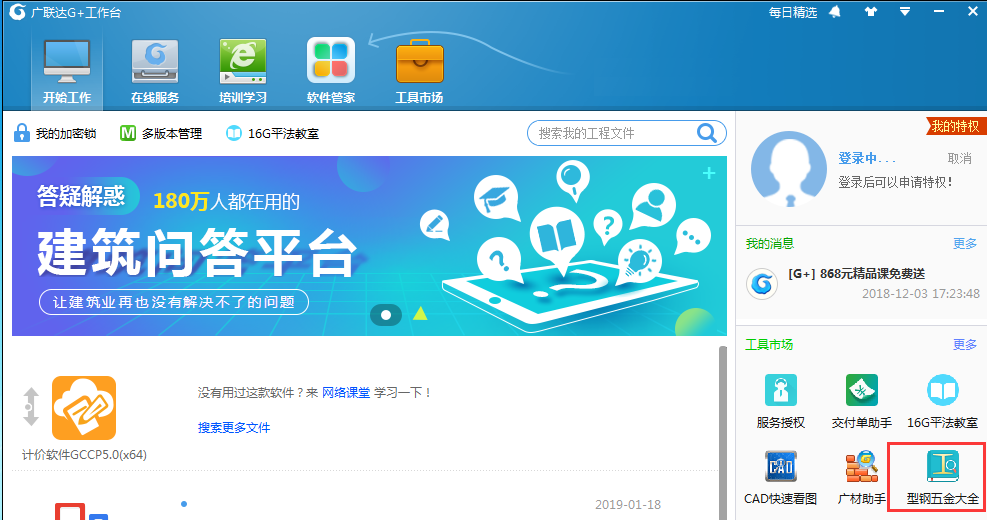Click the search magnifier icon

click(707, 133)
